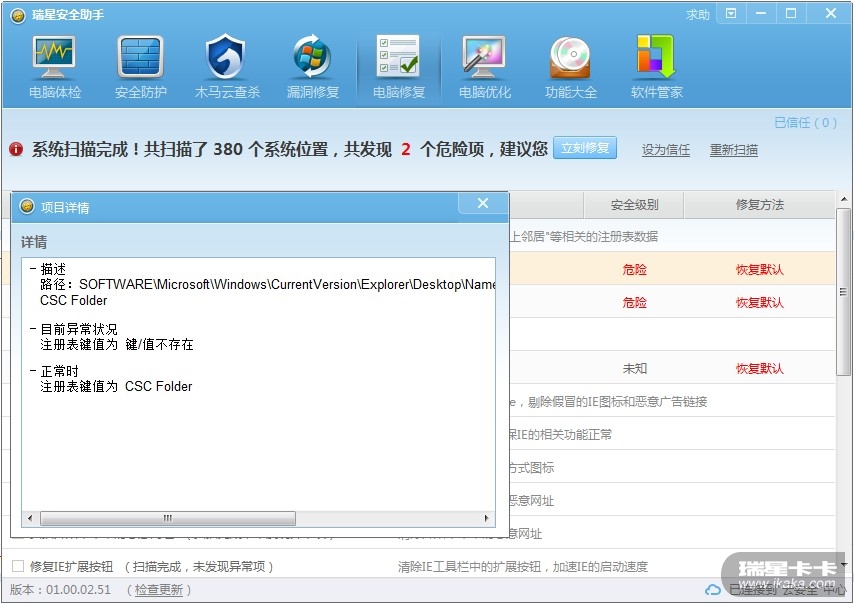Collapse the 描述 section in details

(33, 269)
